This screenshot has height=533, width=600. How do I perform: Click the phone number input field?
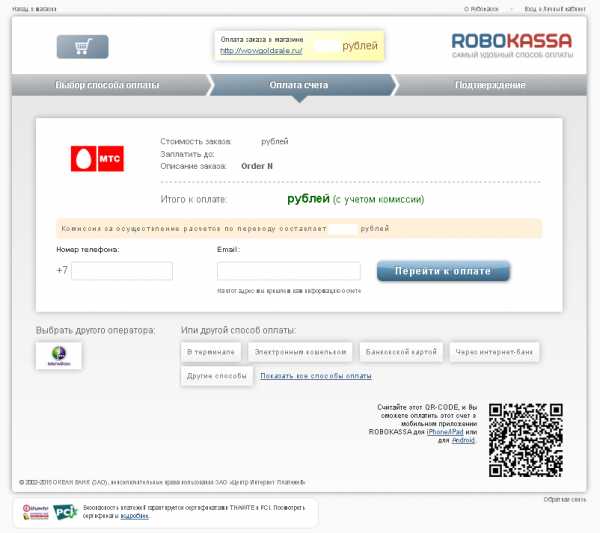pyautogui.click(x=122, y=271)
